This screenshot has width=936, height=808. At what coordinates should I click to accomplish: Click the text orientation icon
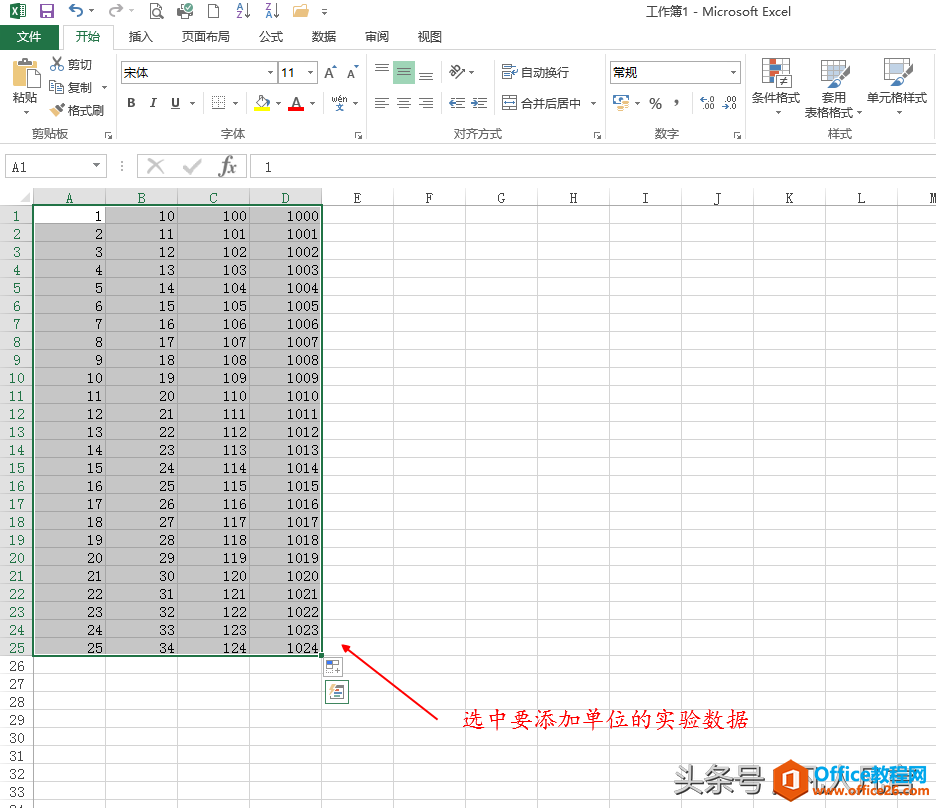[x=457, y=72]
